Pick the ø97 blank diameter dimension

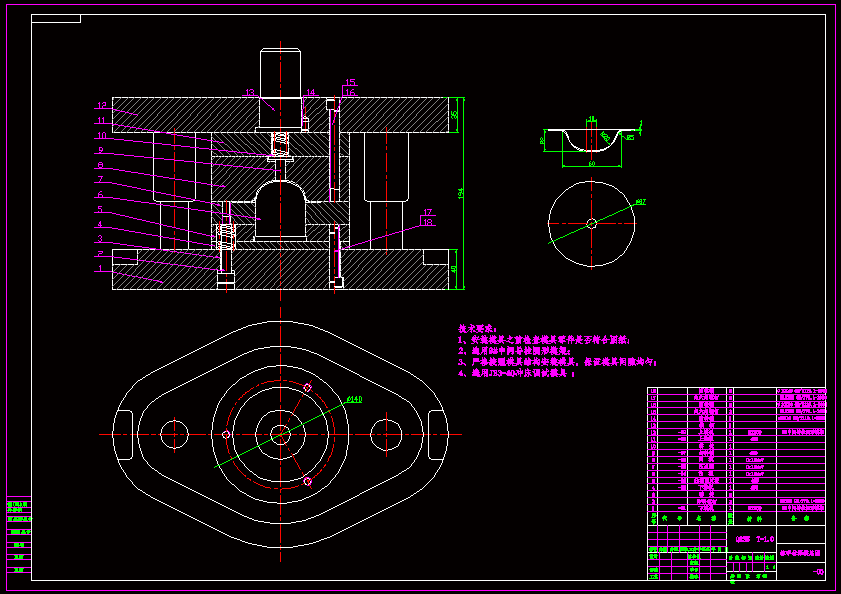[x=641, y=202]
